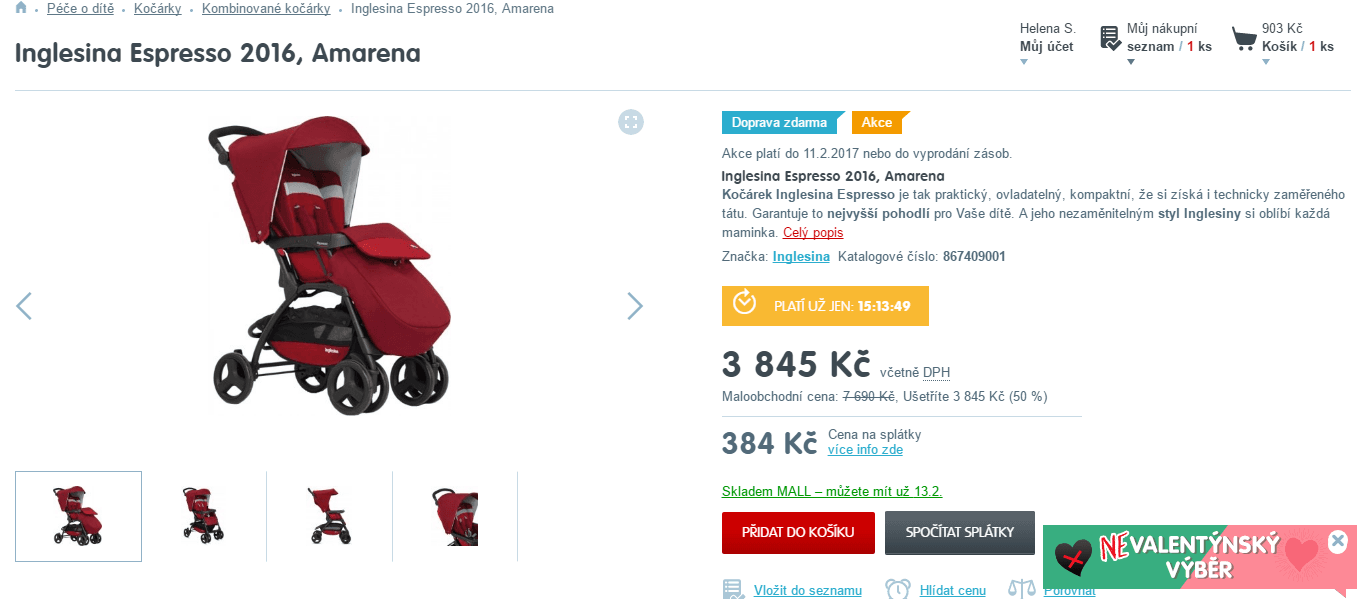Screen dimensions: 1366x599
Task: Go to Kočárky breadcrumb category
Action: pos(158,9)
